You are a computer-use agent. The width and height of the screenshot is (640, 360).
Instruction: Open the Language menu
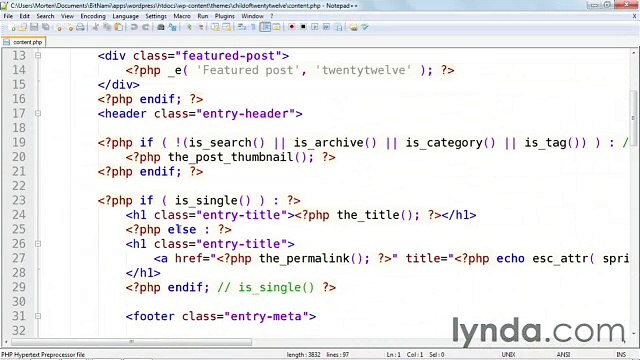point(125,16)
